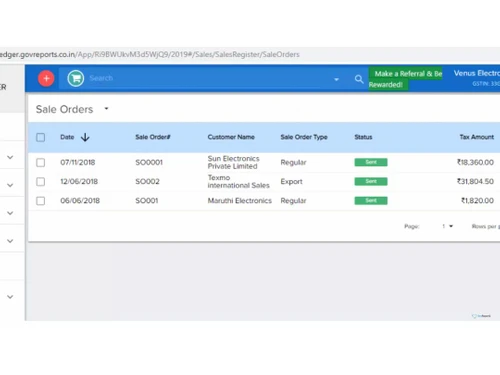Click customer Texmo International Sales
The height and width of the screenshot is (375, 500).
coord(238,181)
